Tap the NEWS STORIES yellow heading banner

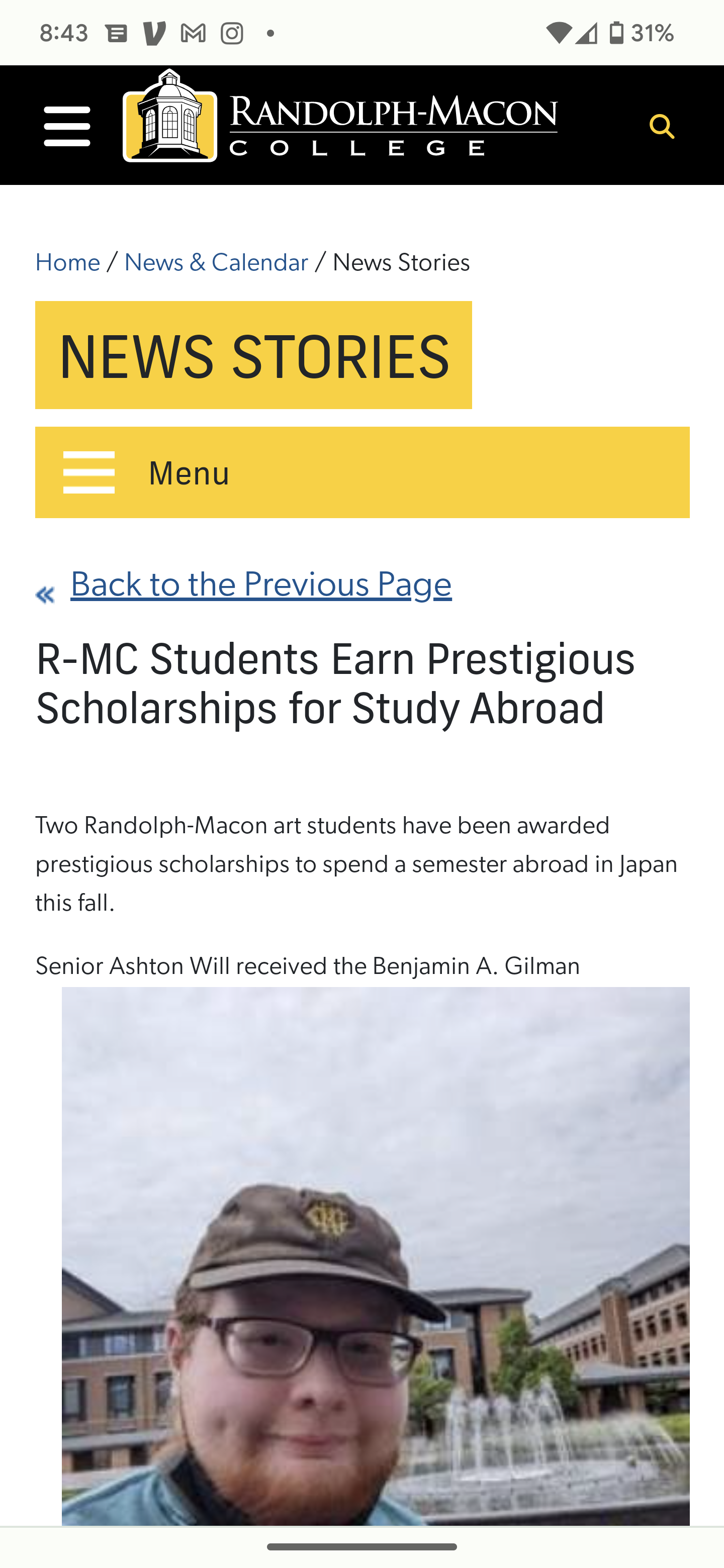click(x=253, y=355)
